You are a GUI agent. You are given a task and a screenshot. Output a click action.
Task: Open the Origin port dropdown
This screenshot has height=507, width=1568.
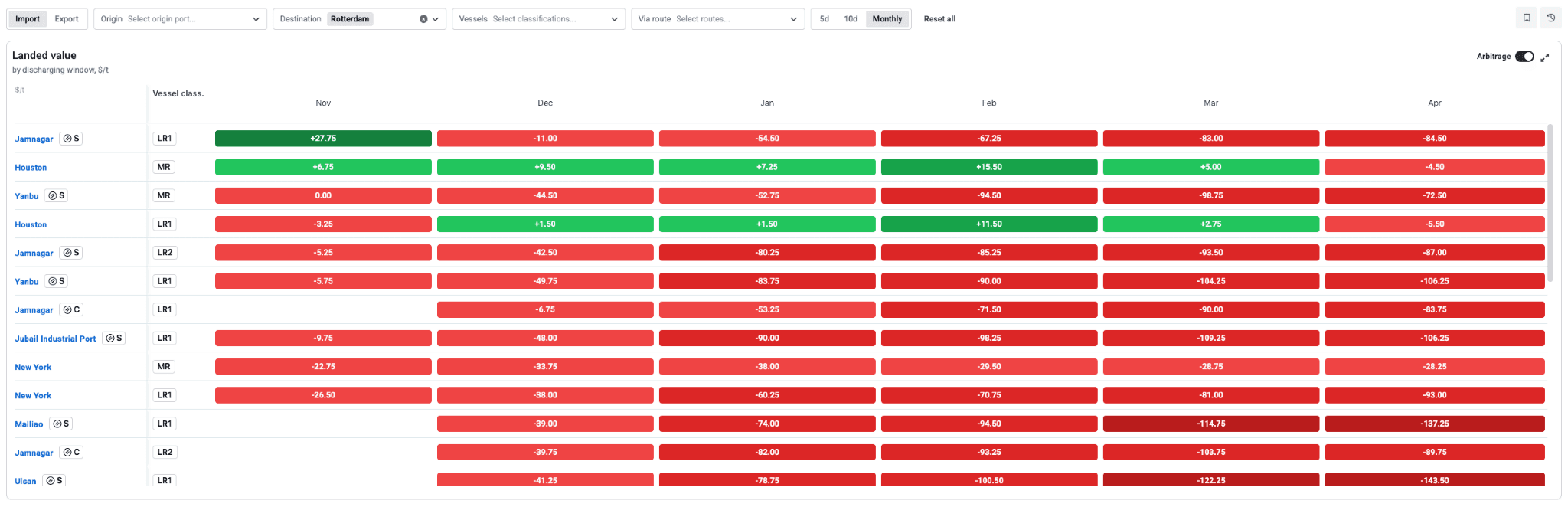tap(180, 19)
